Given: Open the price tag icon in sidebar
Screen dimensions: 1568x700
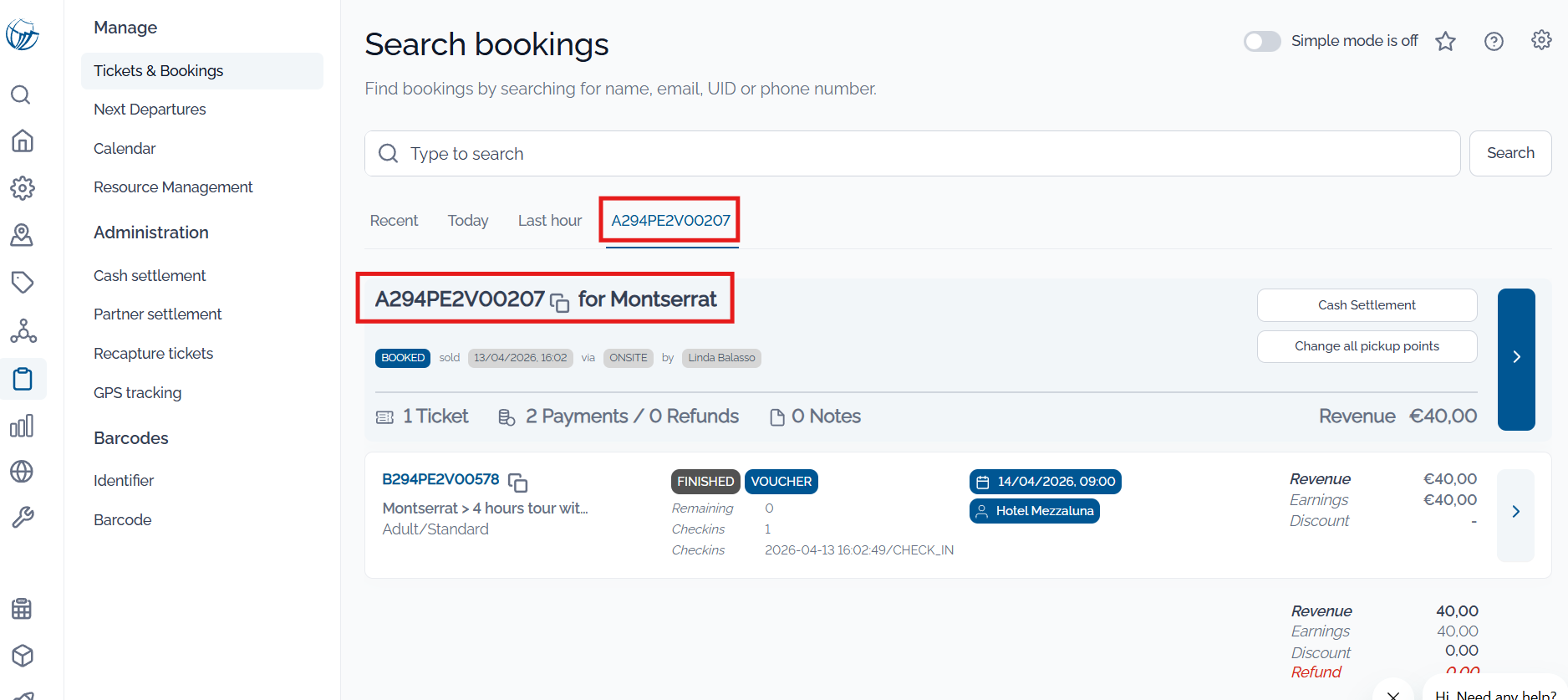Looking at the screenshot, I should click(23, 283).
